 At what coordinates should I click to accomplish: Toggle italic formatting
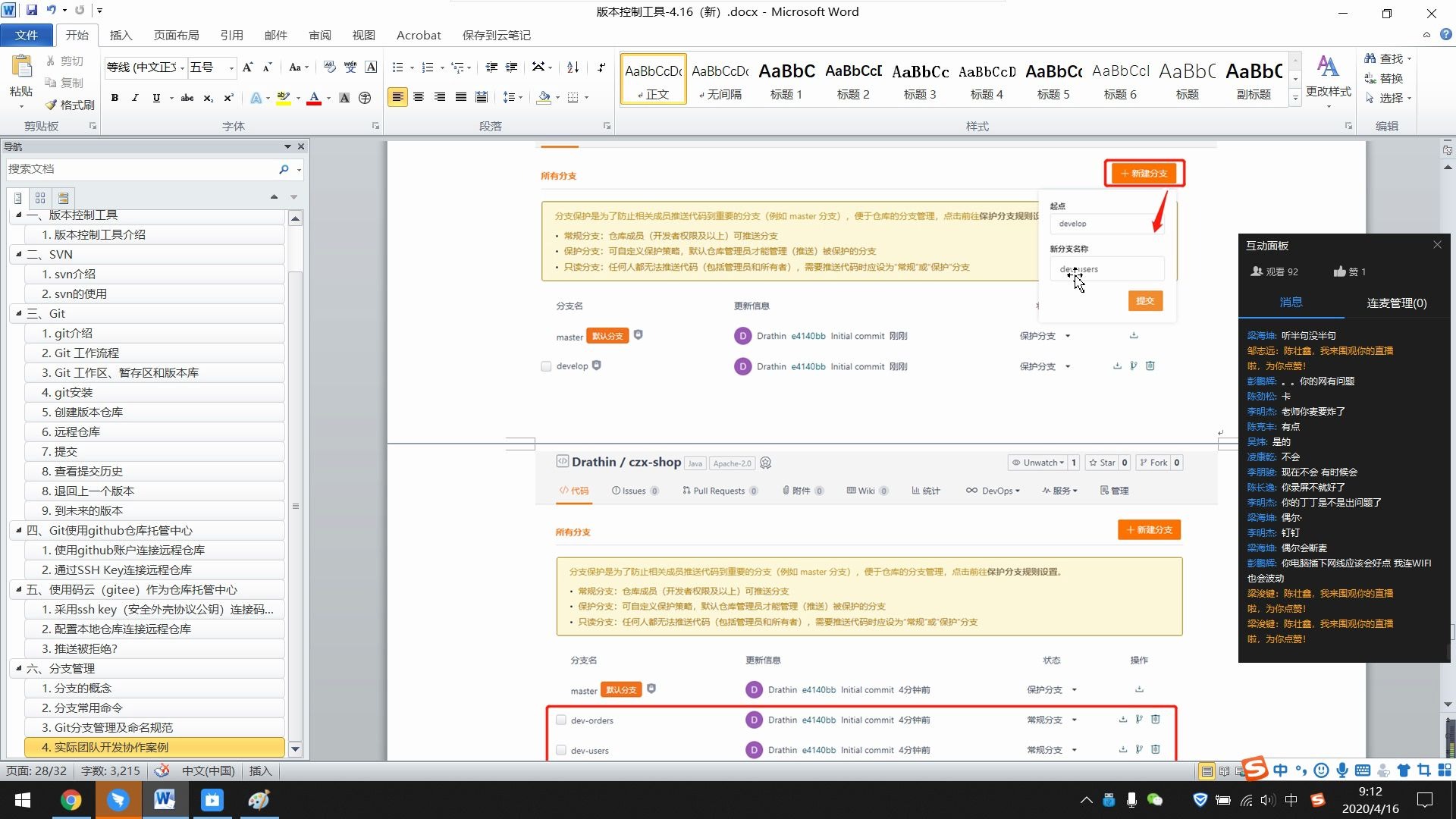135,98
